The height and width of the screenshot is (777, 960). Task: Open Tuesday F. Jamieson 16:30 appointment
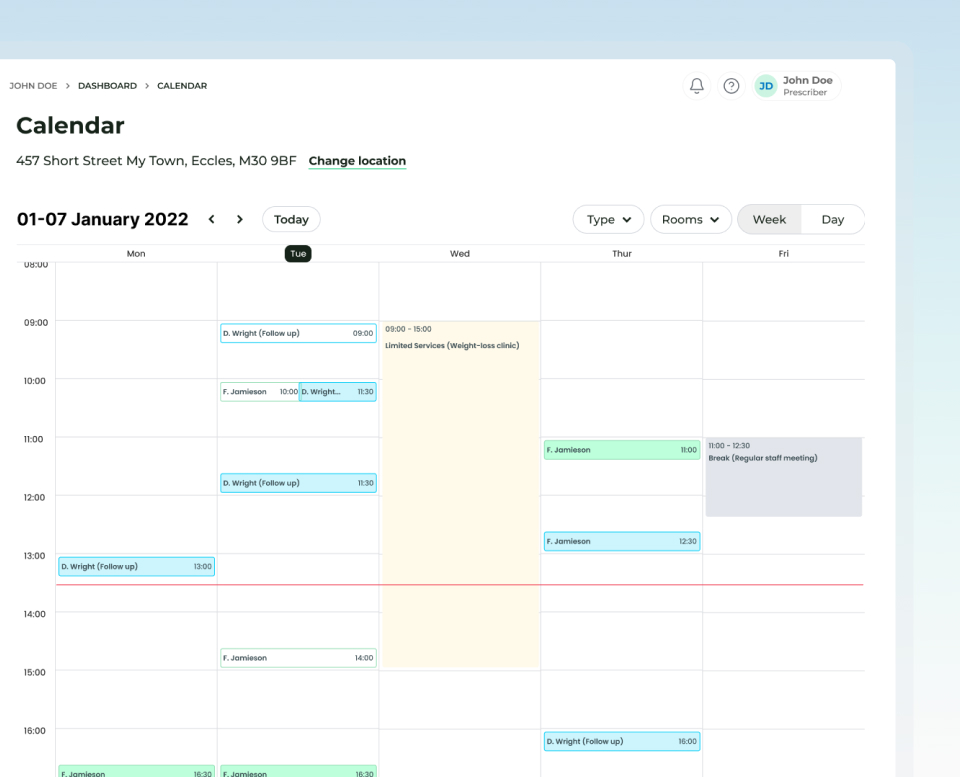pos(298,771)
